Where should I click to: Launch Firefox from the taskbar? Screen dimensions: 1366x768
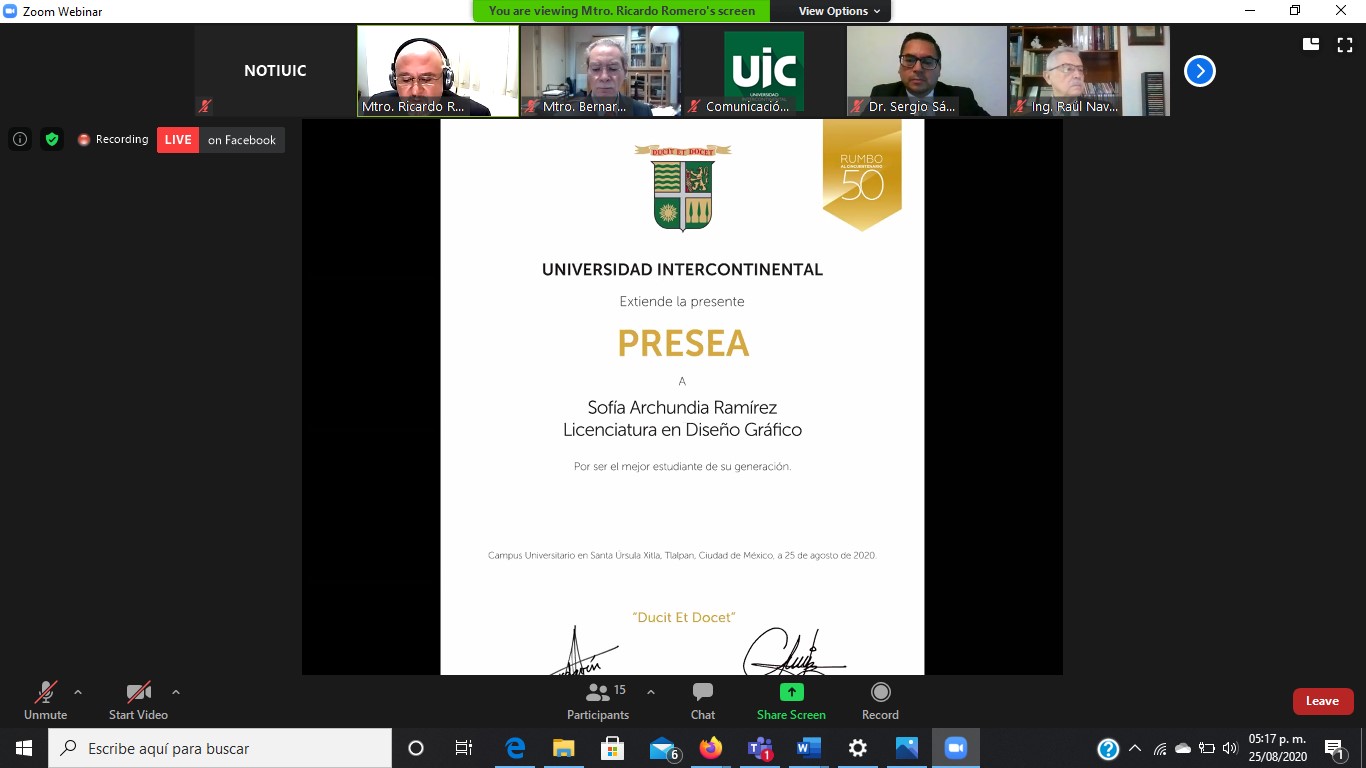tap(711, 748)
